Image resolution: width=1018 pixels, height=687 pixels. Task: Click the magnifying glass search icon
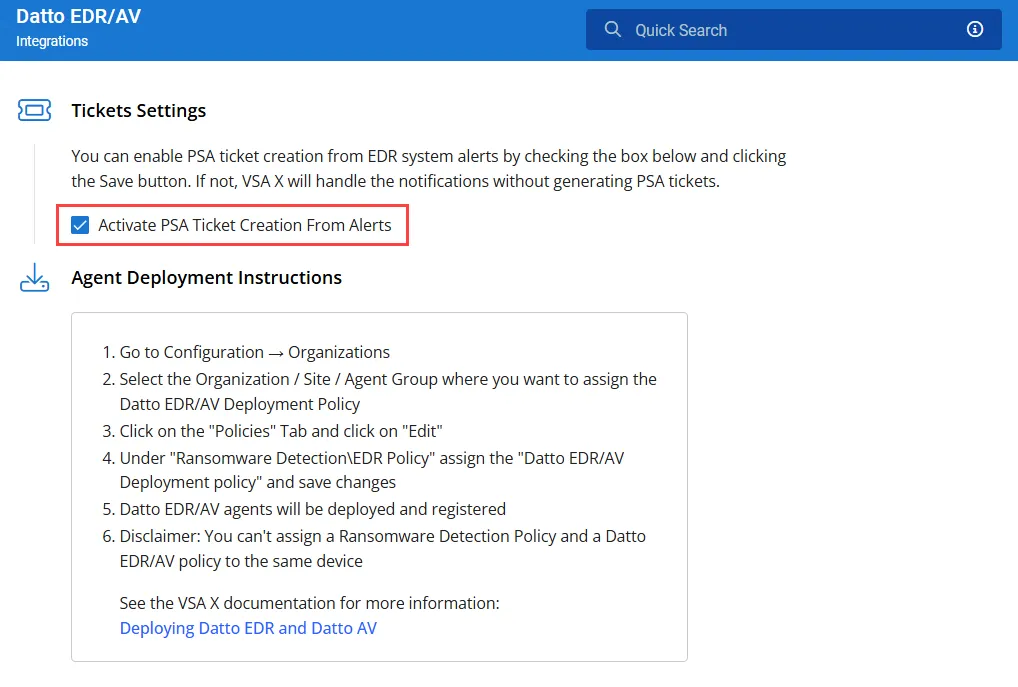coord(613,30)
